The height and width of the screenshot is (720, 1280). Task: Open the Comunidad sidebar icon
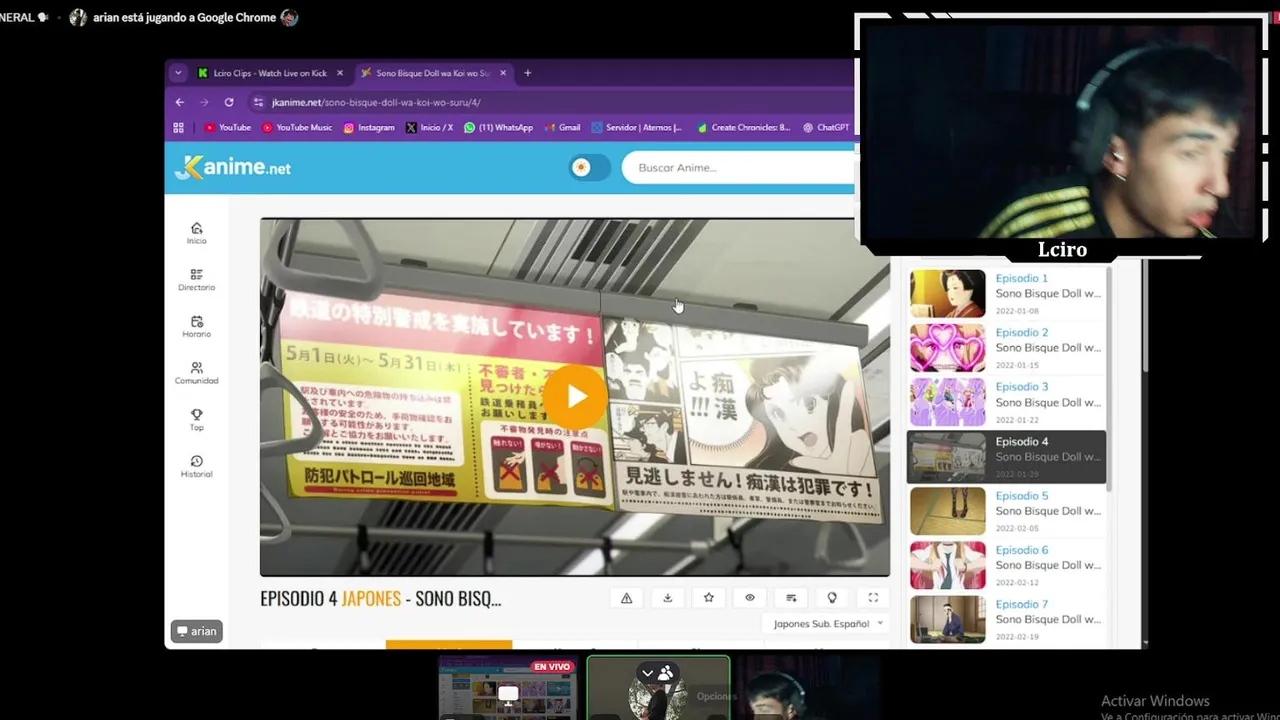196,373
